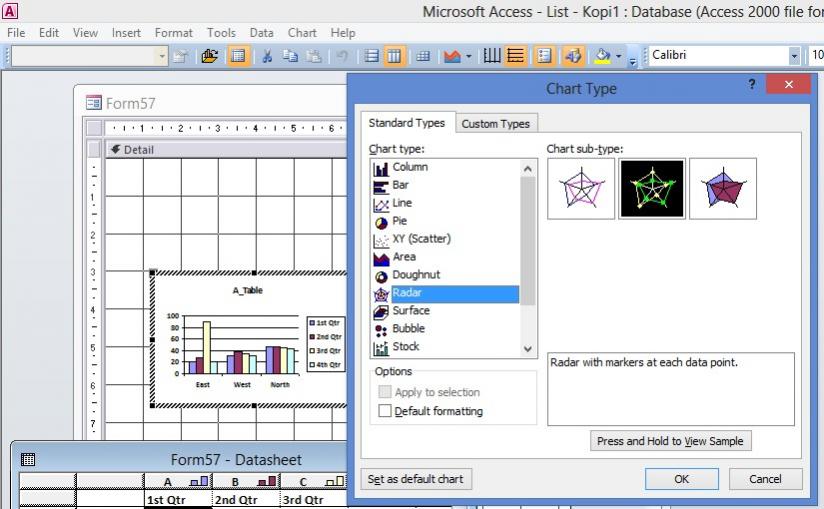
Task: Click the 2nd Qtr datasheet cell
Action: click(245, 500)
